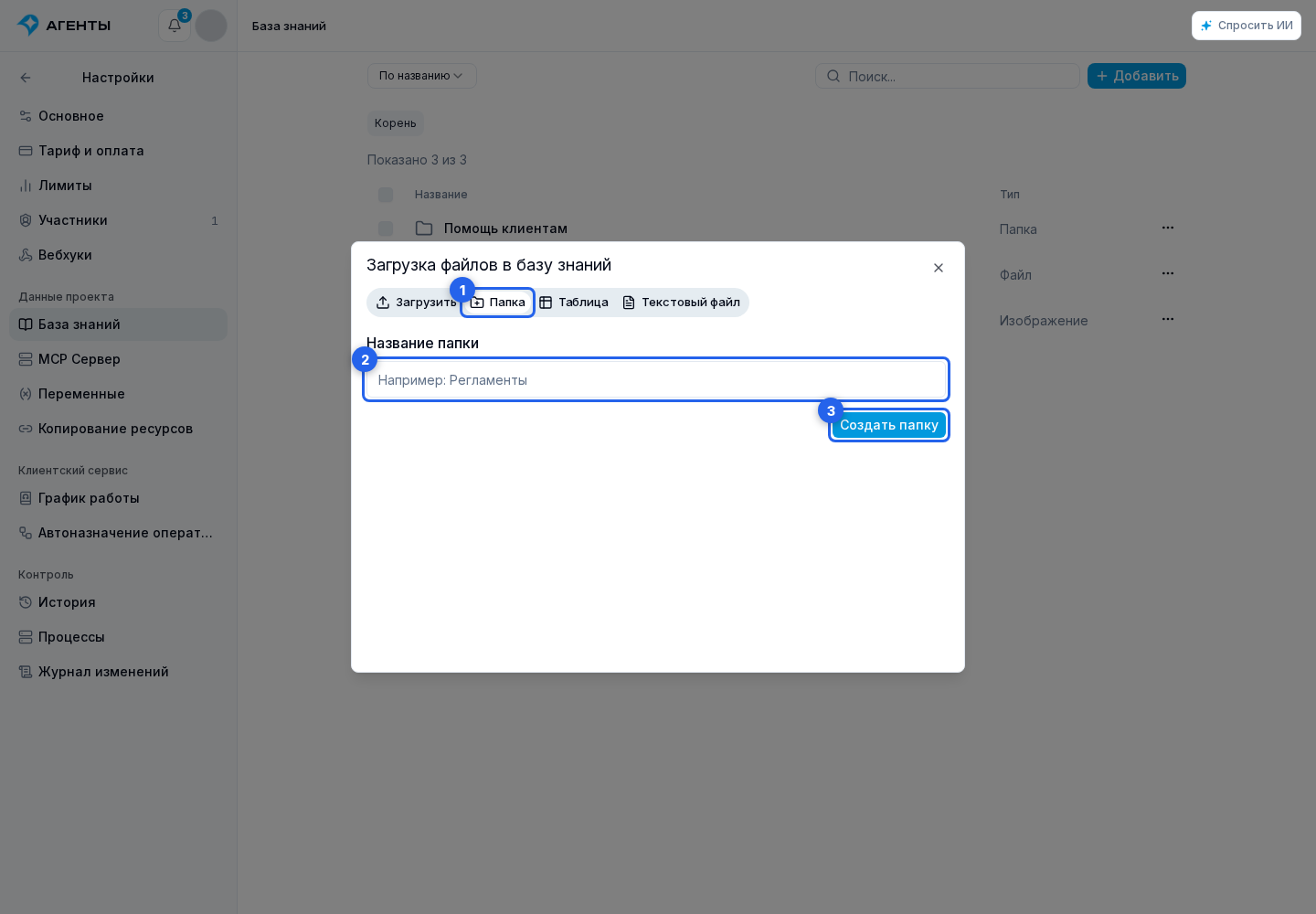
Task: Select the Папка tab
Action: [x=498, y=303]
